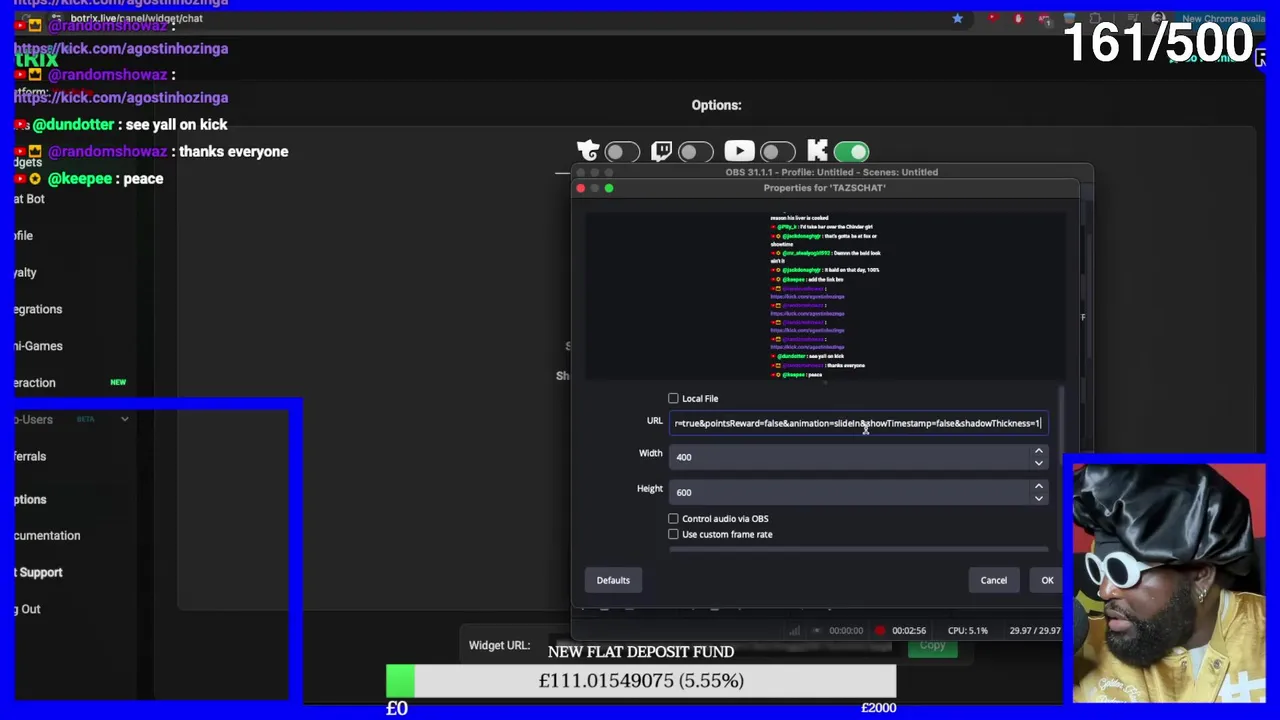Click the OBS red recording indicator
The image size is (1280, 720).
(x=880, y=631)
